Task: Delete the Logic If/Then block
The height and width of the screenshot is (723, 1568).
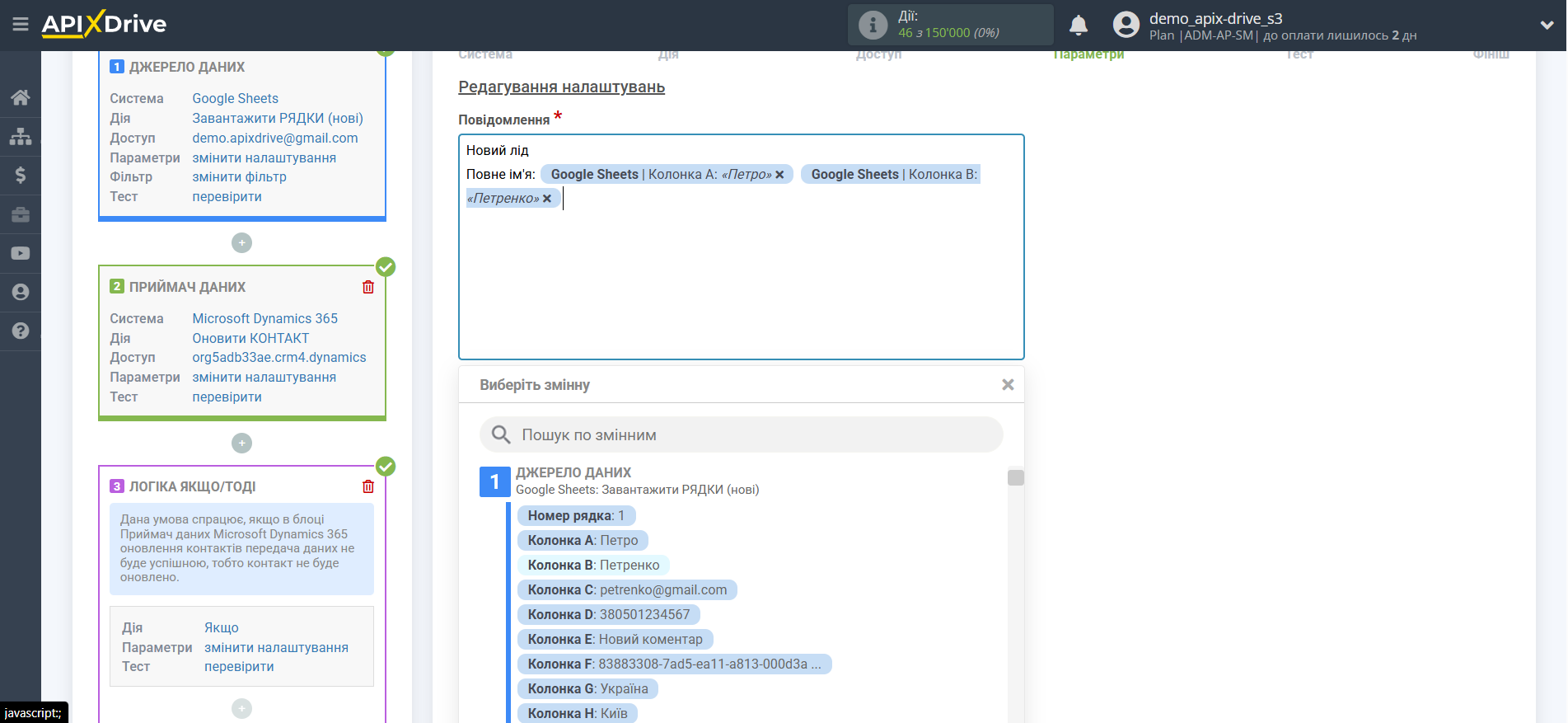Action: [368, 486]
